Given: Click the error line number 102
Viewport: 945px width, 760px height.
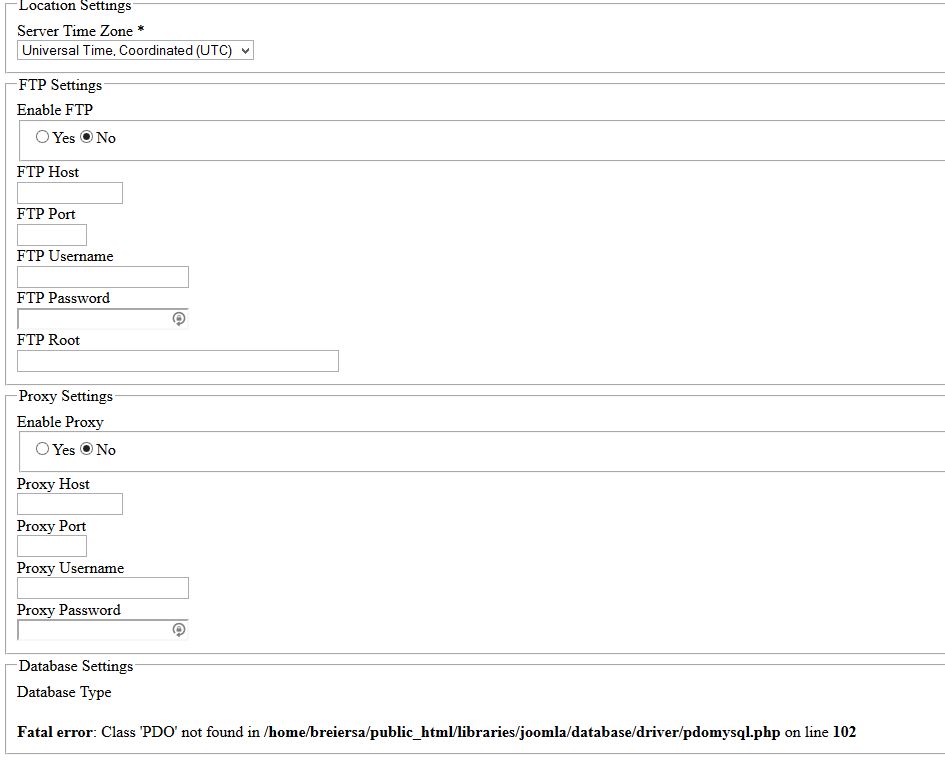Looking at the screenshot, I should coord(844,732).
